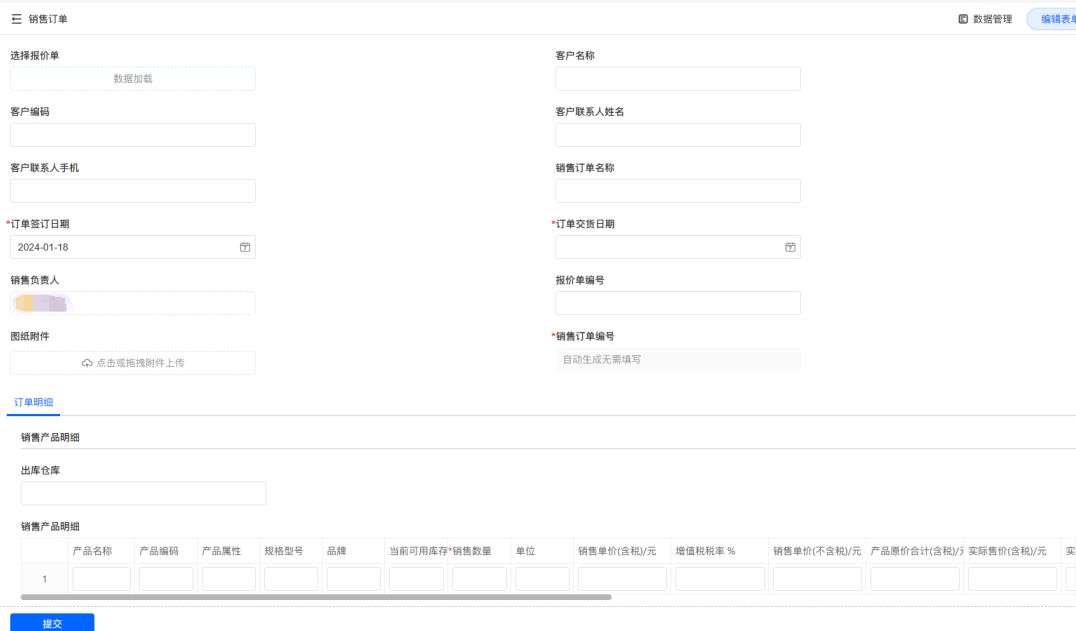Click the 客户联系人手机 text box
The image size is (1076, 631).
click(x=133, y=191)
